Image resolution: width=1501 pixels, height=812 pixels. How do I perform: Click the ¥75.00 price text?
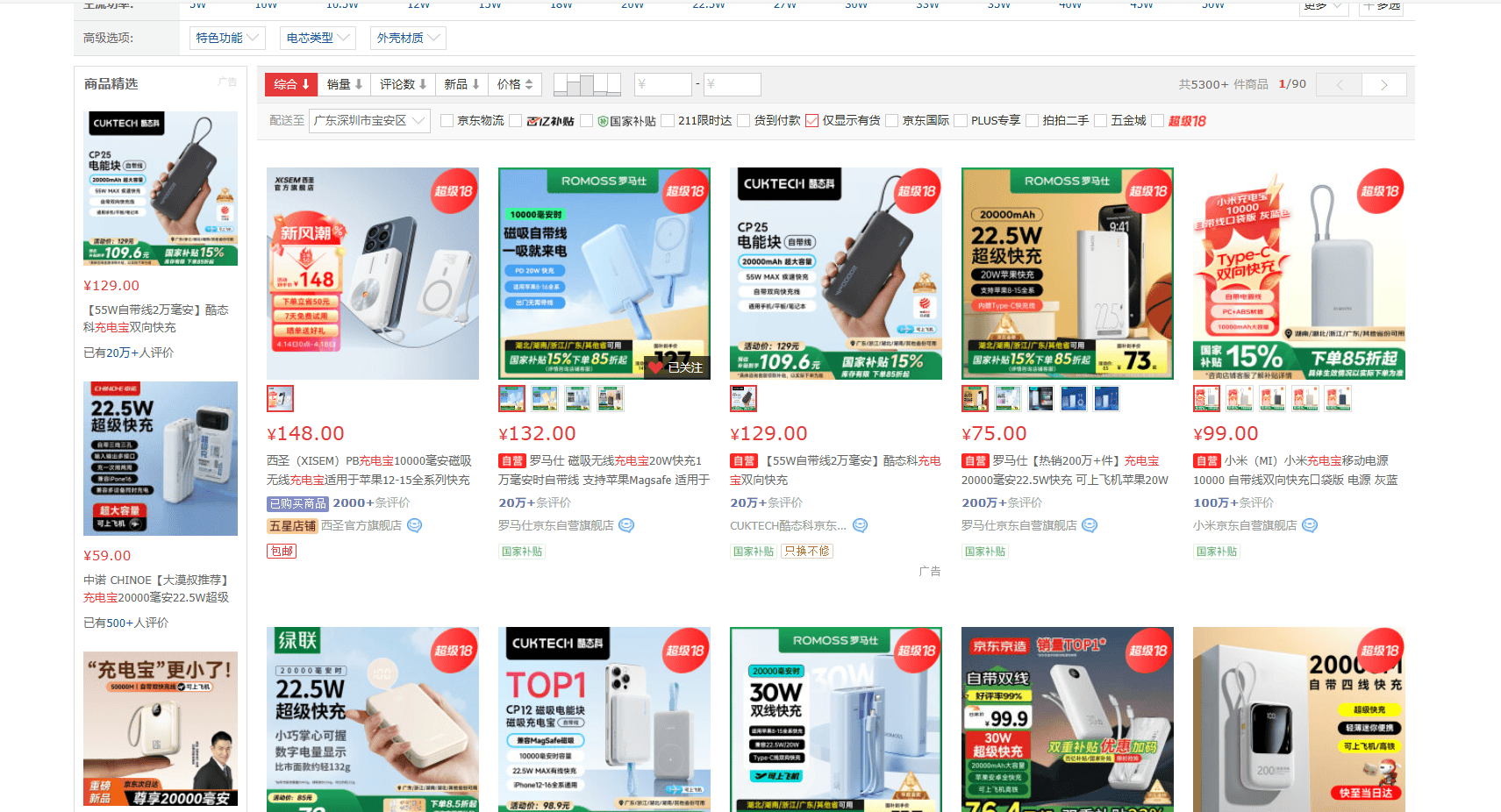(994, 434)
